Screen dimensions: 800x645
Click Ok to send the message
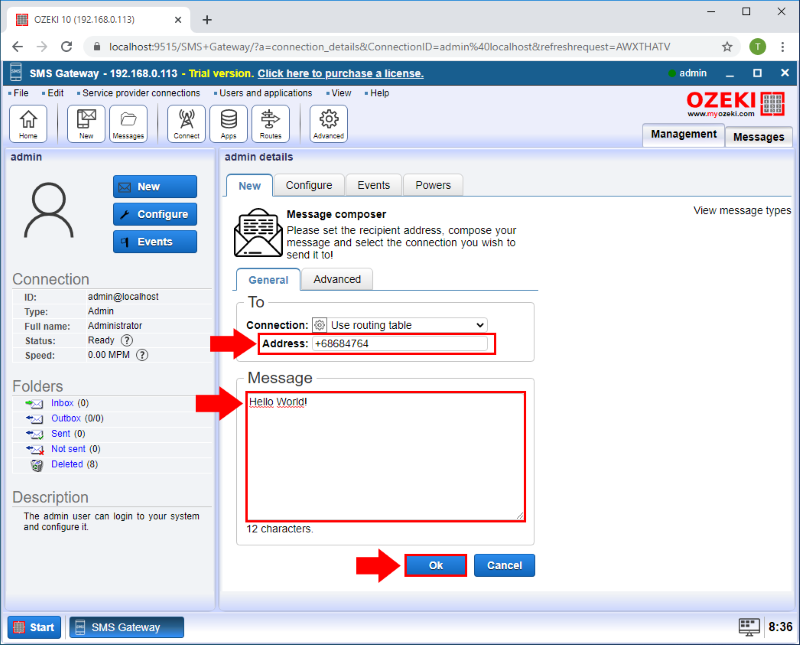(x=436, y=565)
